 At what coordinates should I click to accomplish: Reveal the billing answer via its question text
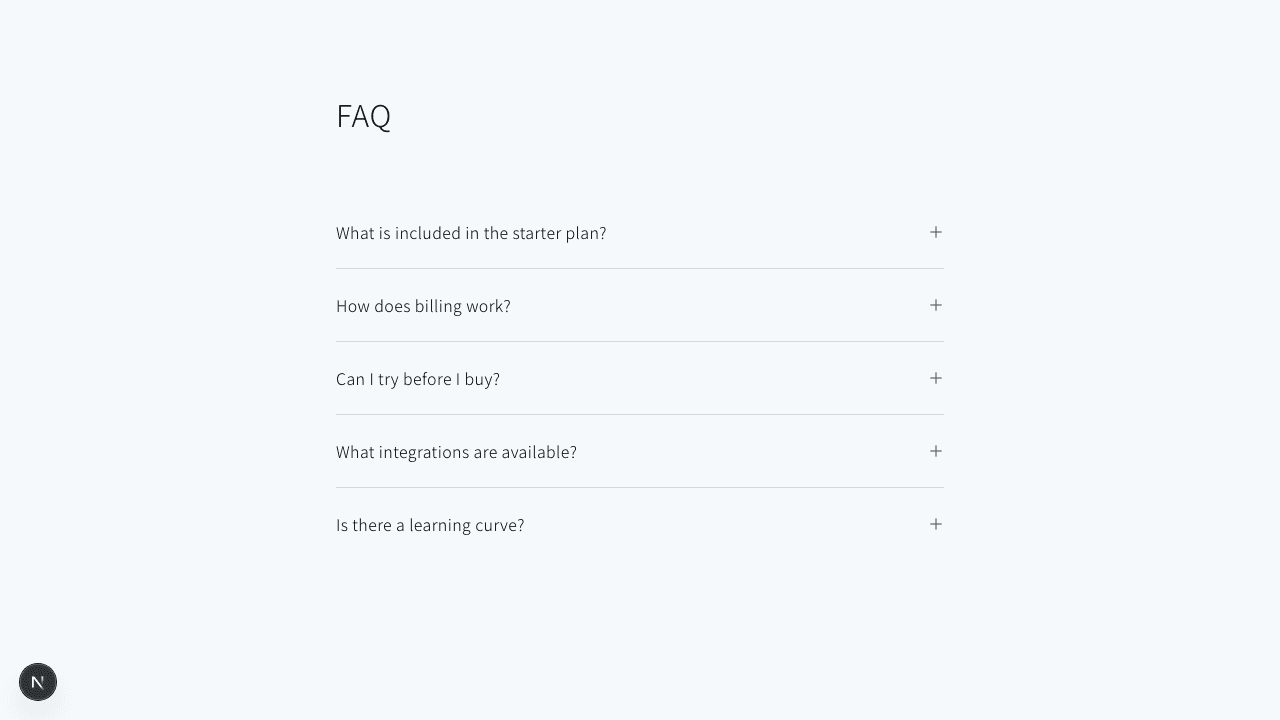(423, 306)
